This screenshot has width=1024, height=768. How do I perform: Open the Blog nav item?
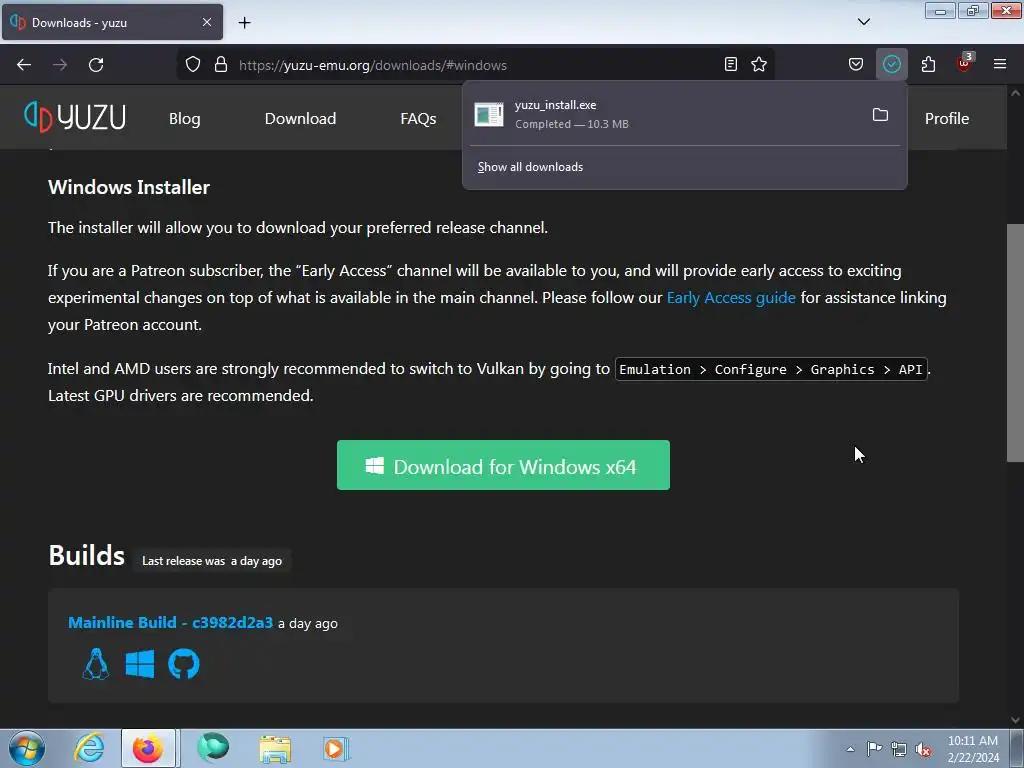coord(185,118)
